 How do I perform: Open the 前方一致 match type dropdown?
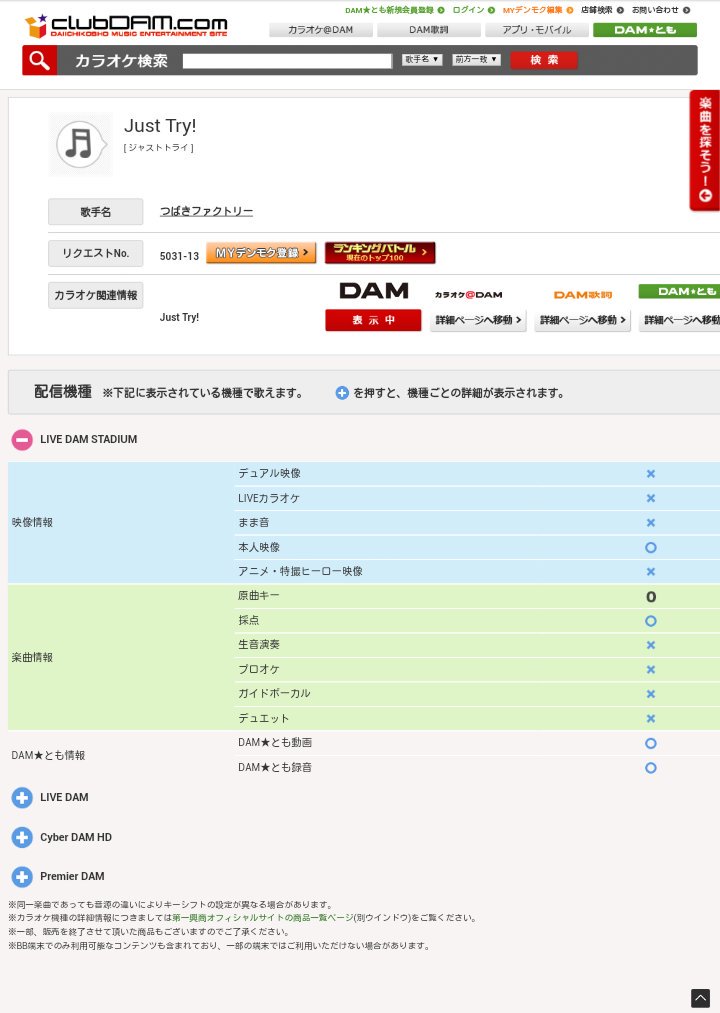coord(476,59)
